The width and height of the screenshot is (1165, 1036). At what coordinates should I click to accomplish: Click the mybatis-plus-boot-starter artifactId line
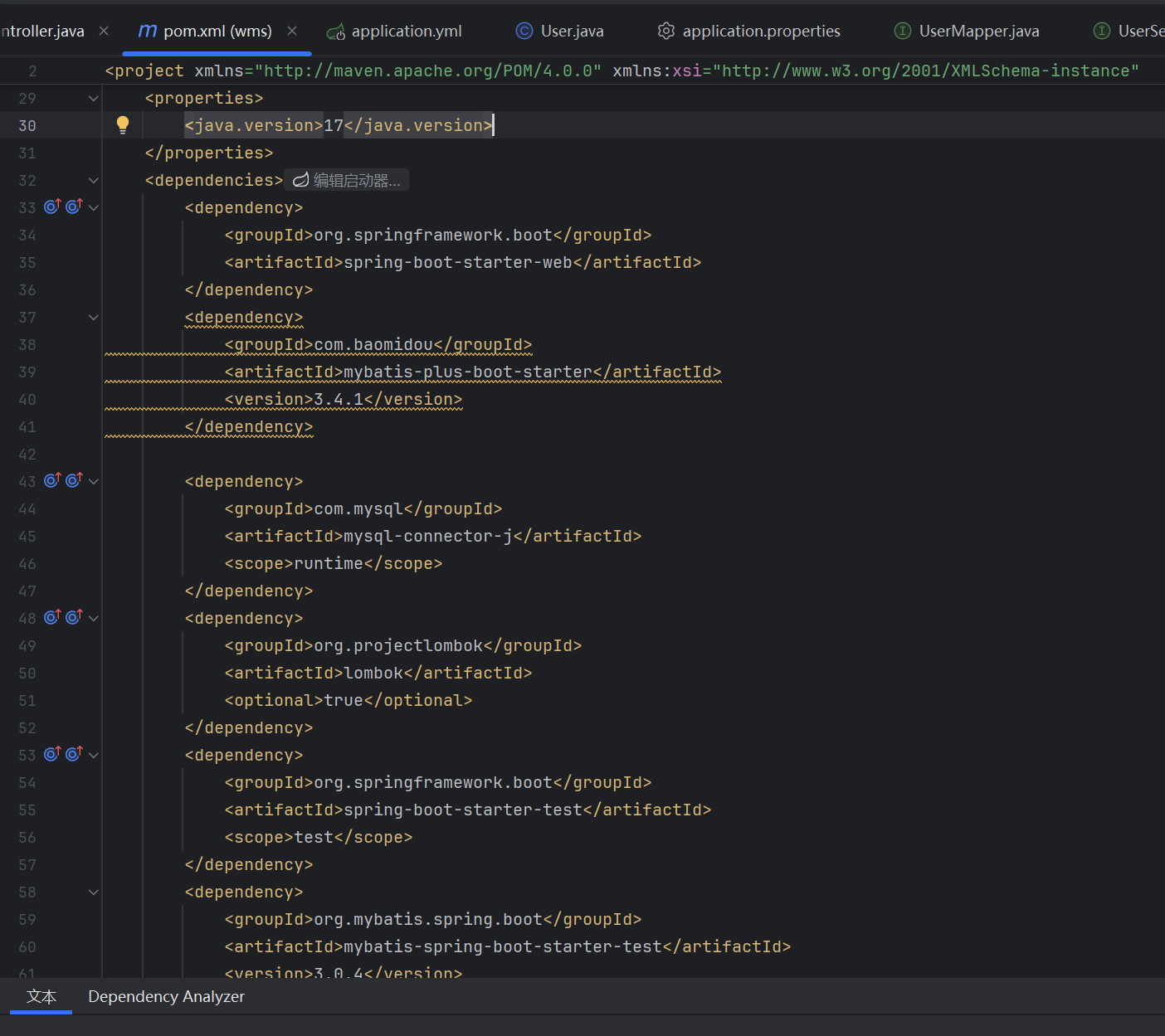[x=473, y=372]
